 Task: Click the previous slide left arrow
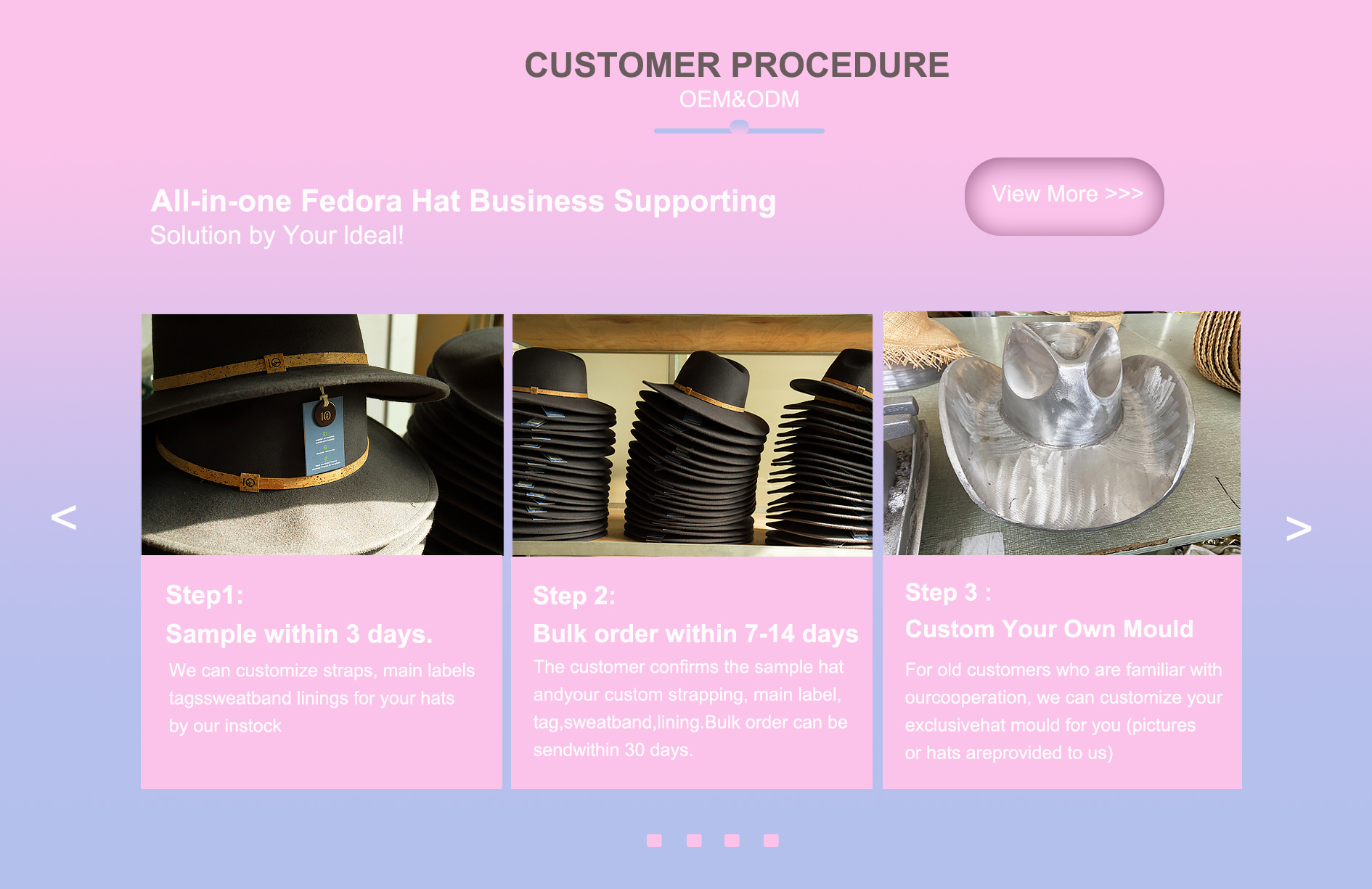pos(64,517)
